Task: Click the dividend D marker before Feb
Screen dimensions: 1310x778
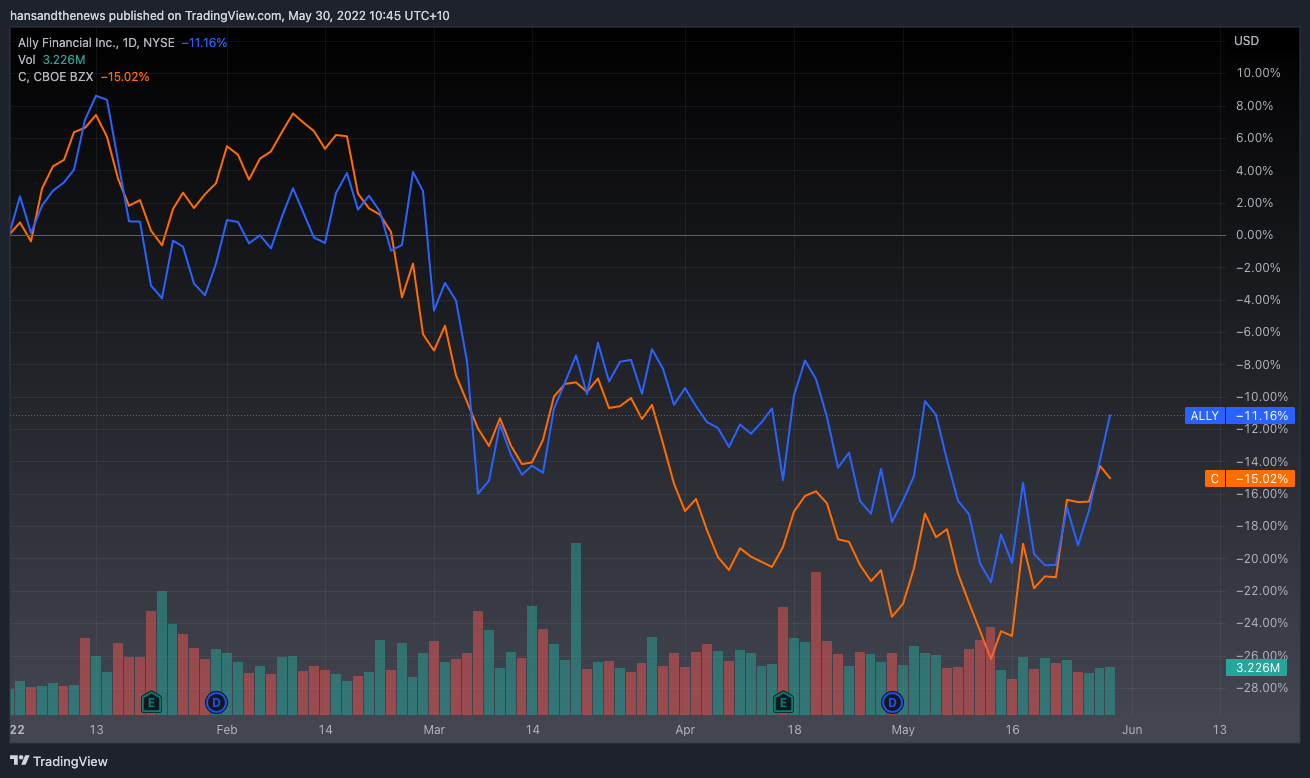Action: [x=215, y=702]
